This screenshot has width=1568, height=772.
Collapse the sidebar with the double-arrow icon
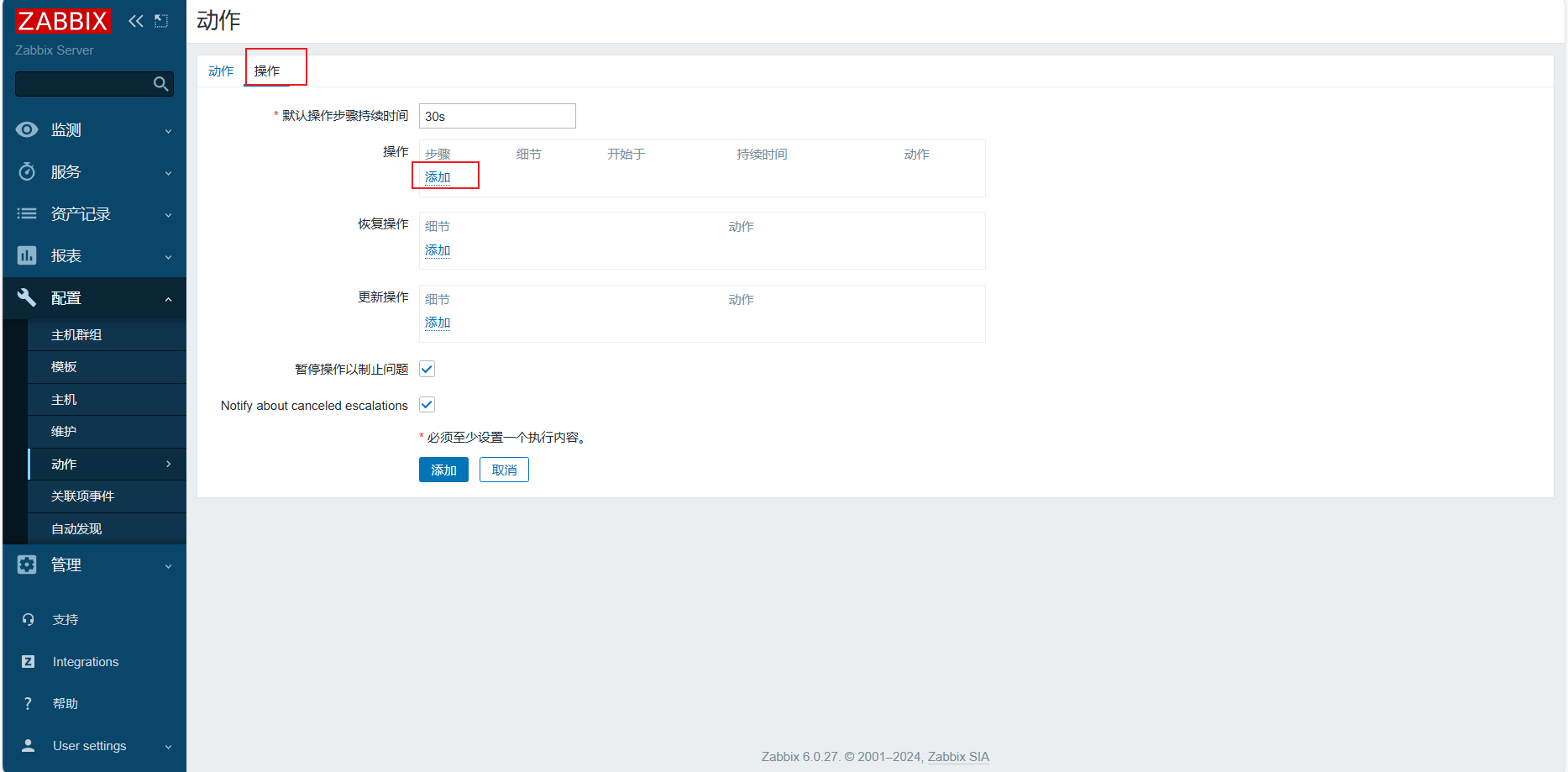click(136, 21)
